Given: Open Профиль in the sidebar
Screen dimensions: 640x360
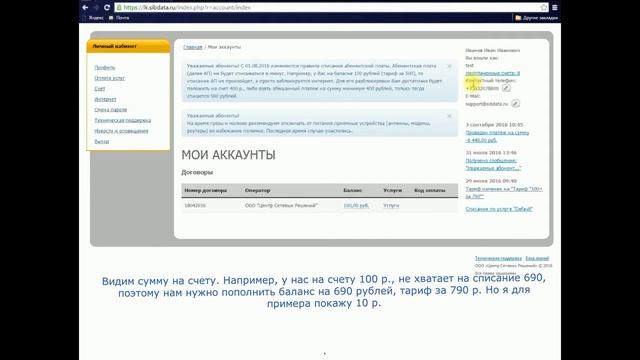Looking at the screenshot, I should [x=104, y=67].
